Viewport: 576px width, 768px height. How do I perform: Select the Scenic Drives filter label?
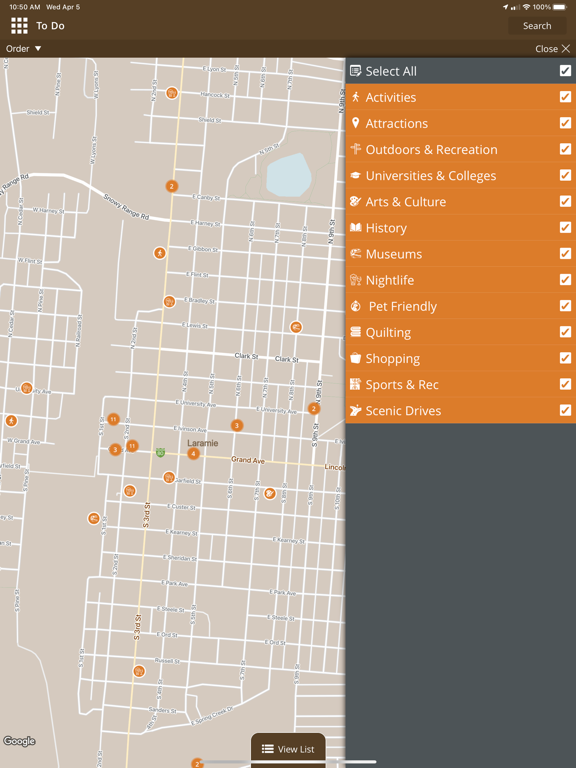(x=403, y=410)
